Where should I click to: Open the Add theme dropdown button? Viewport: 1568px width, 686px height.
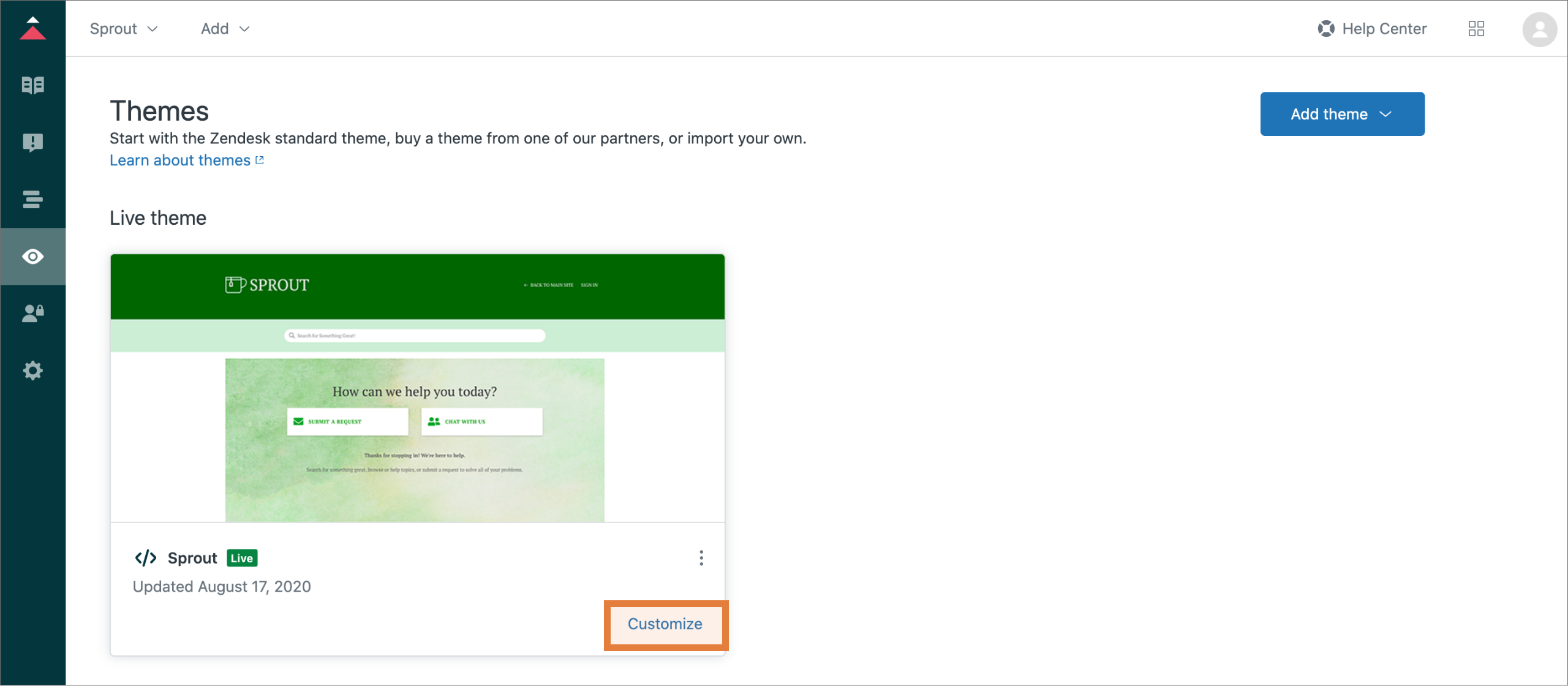pos(1342,114)
